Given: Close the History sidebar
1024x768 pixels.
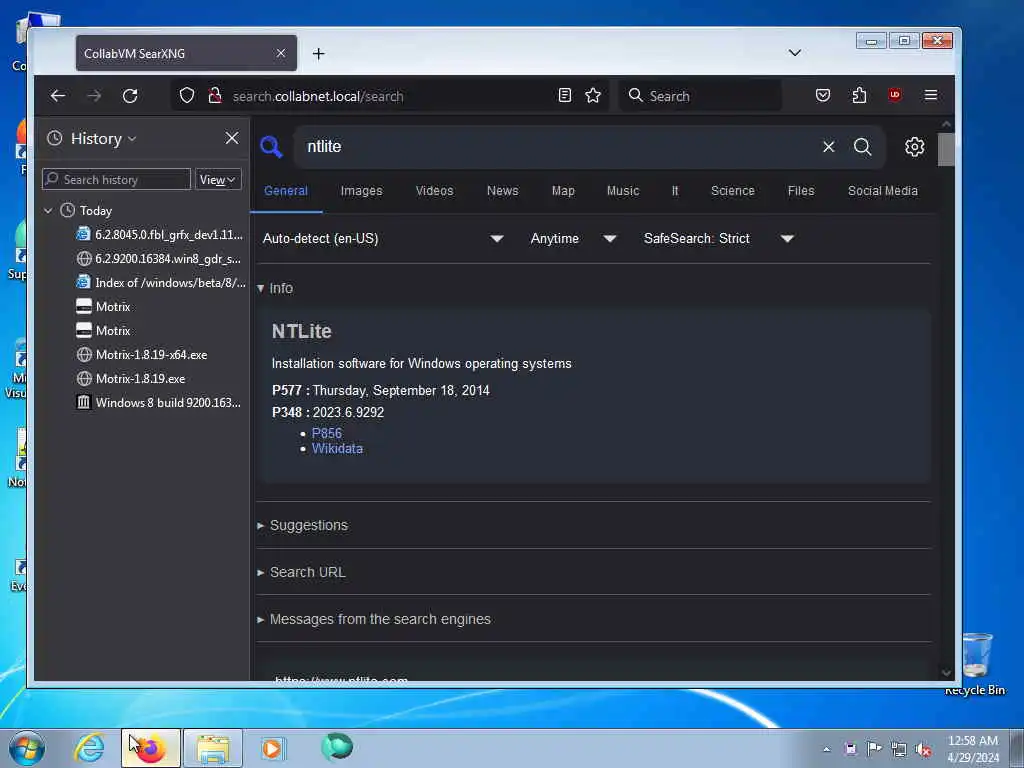Looking at the screenshot, I should click(232, 138).
